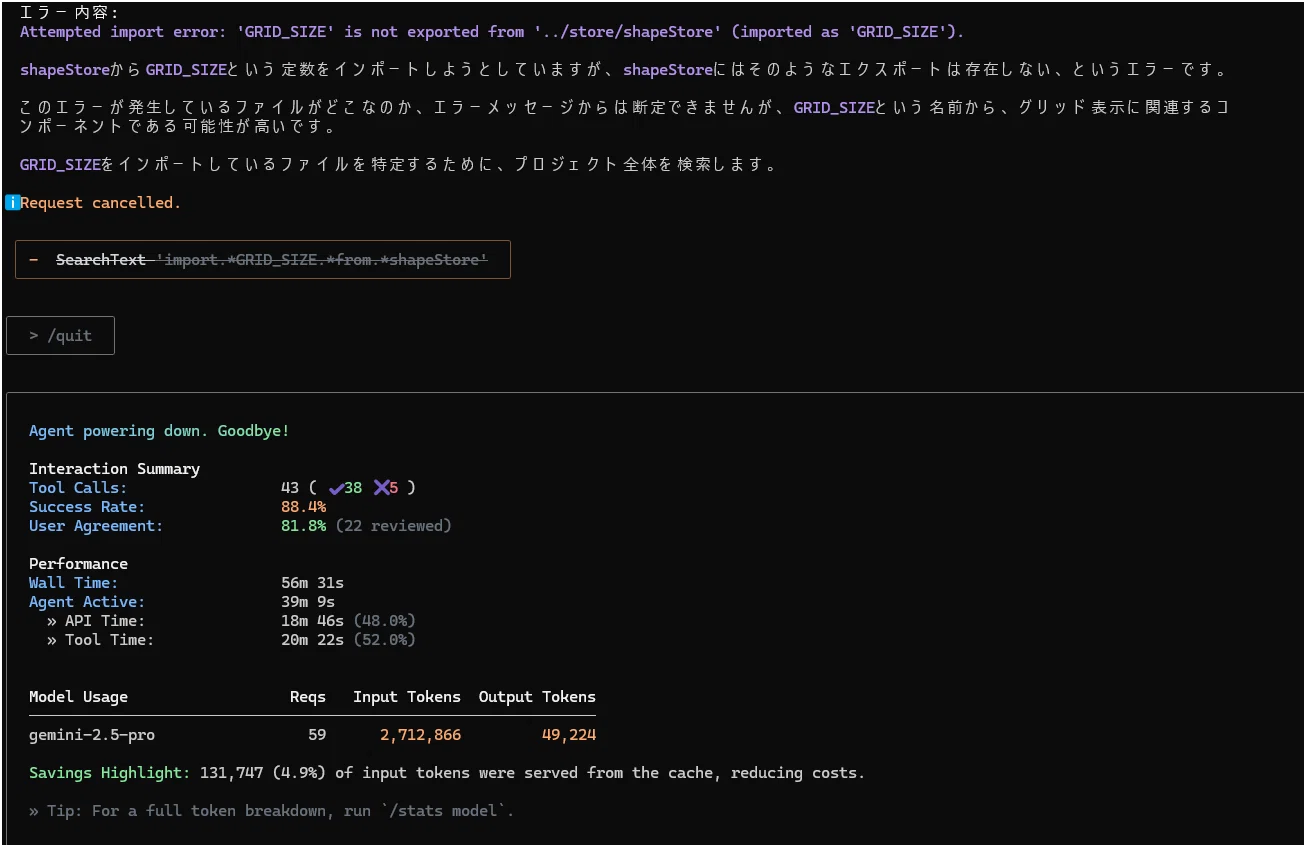This screenshot has height=847, width=1306.
Task: Click the '(22 reviewed)' text
Action: point(393,526)
